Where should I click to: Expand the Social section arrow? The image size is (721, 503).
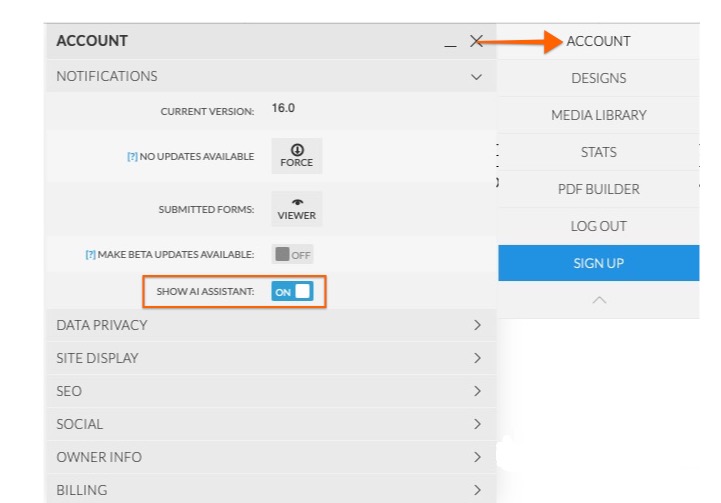click(477, 424)
